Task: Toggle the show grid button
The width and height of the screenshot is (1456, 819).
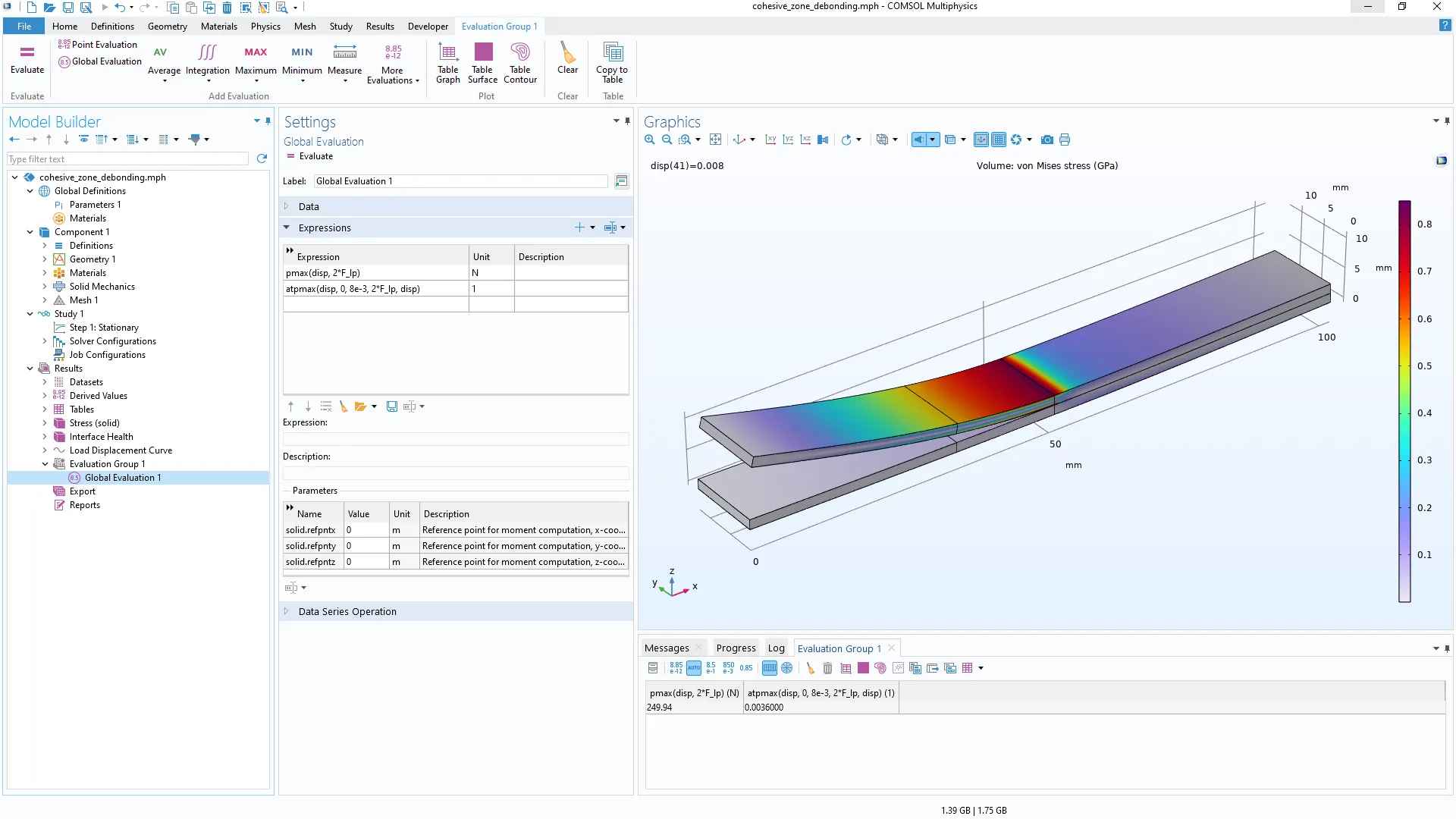Action: (x=999, y=140)
